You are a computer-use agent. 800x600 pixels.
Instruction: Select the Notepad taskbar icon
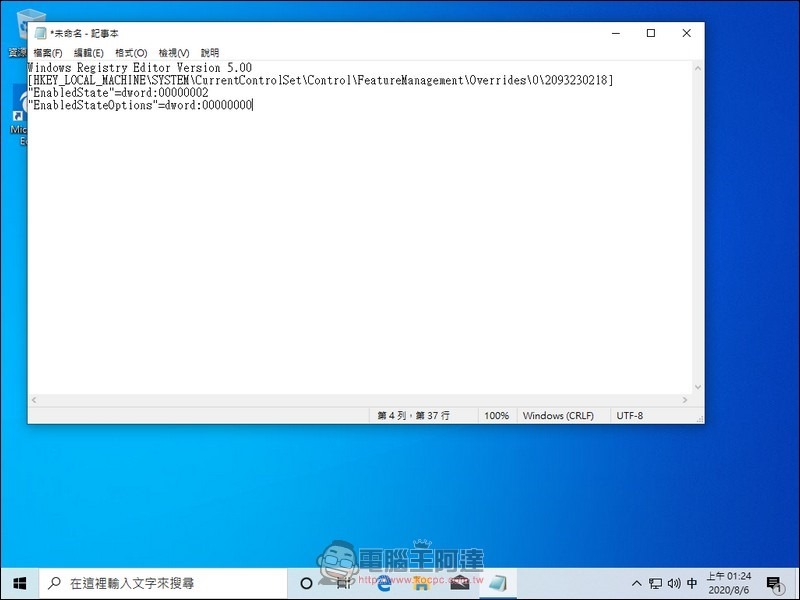[498, 583]
